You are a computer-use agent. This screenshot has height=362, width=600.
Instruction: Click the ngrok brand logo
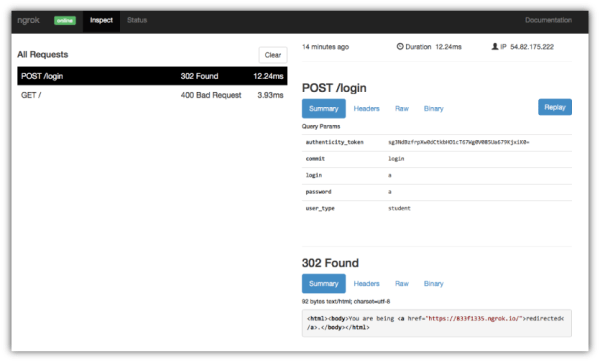tap(28, 20)
